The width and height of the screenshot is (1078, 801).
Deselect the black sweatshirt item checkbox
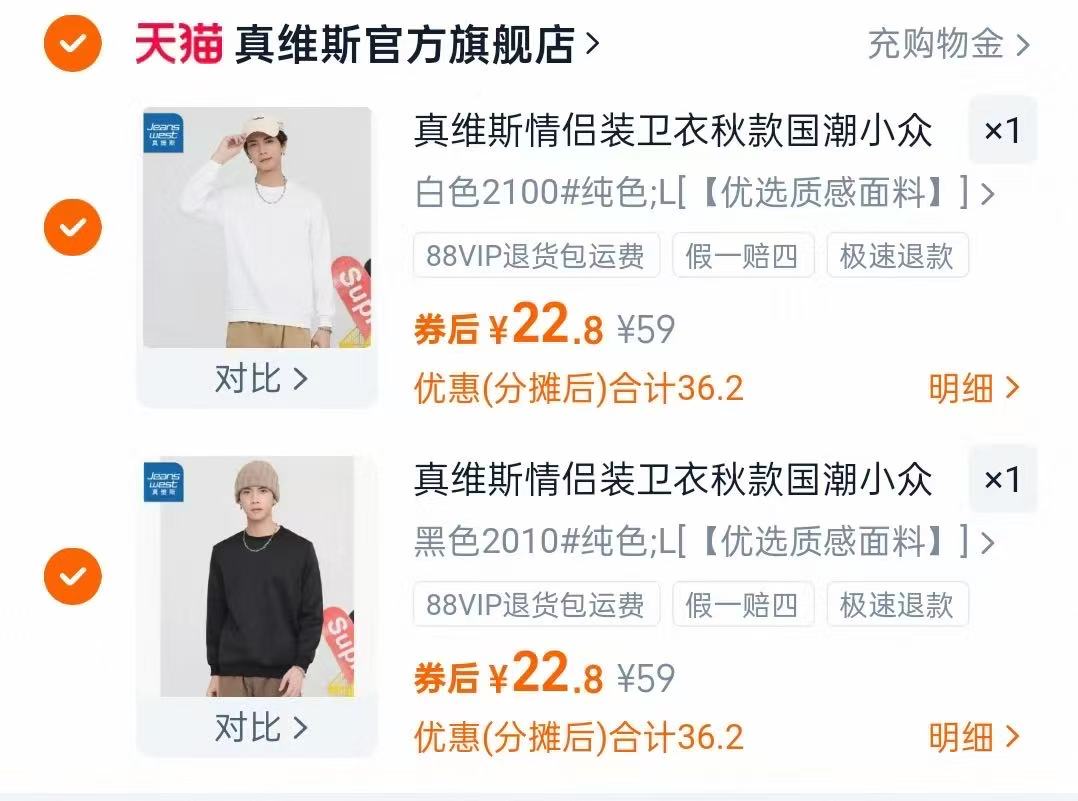click(x=73, y=576)
